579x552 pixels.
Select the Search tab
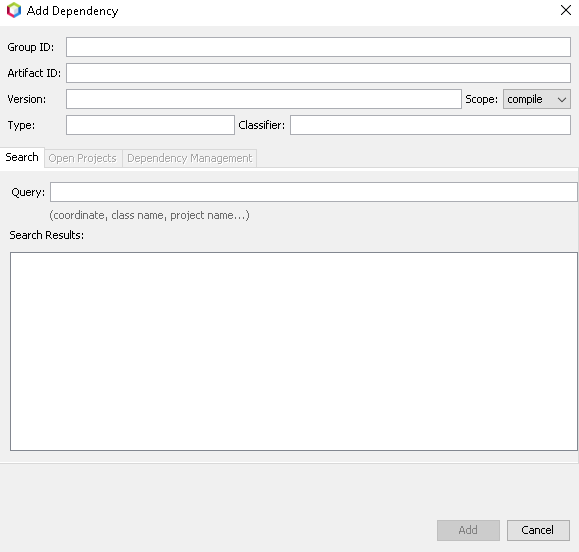point(22,157)
